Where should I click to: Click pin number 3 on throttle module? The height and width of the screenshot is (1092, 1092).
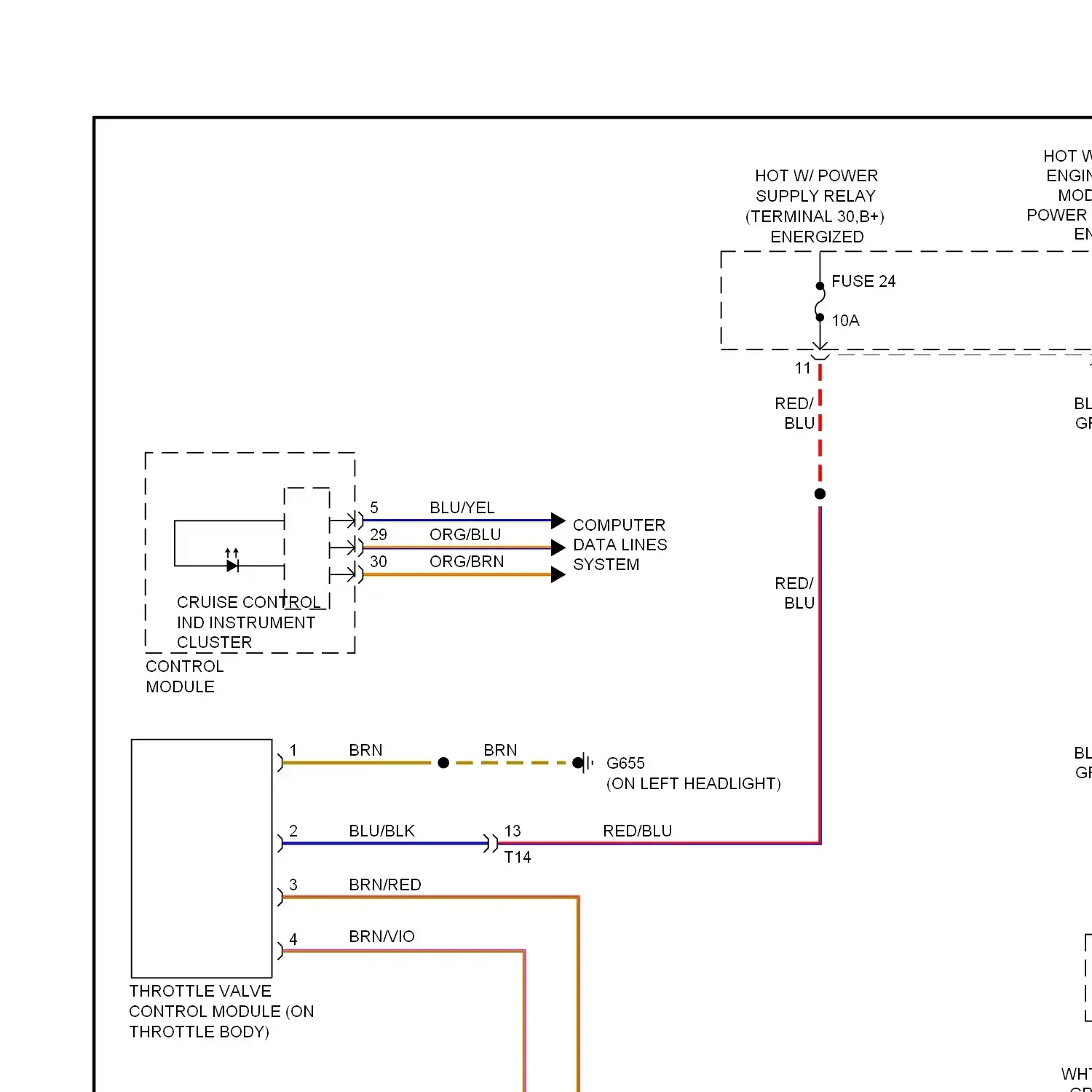coord(293,885)
